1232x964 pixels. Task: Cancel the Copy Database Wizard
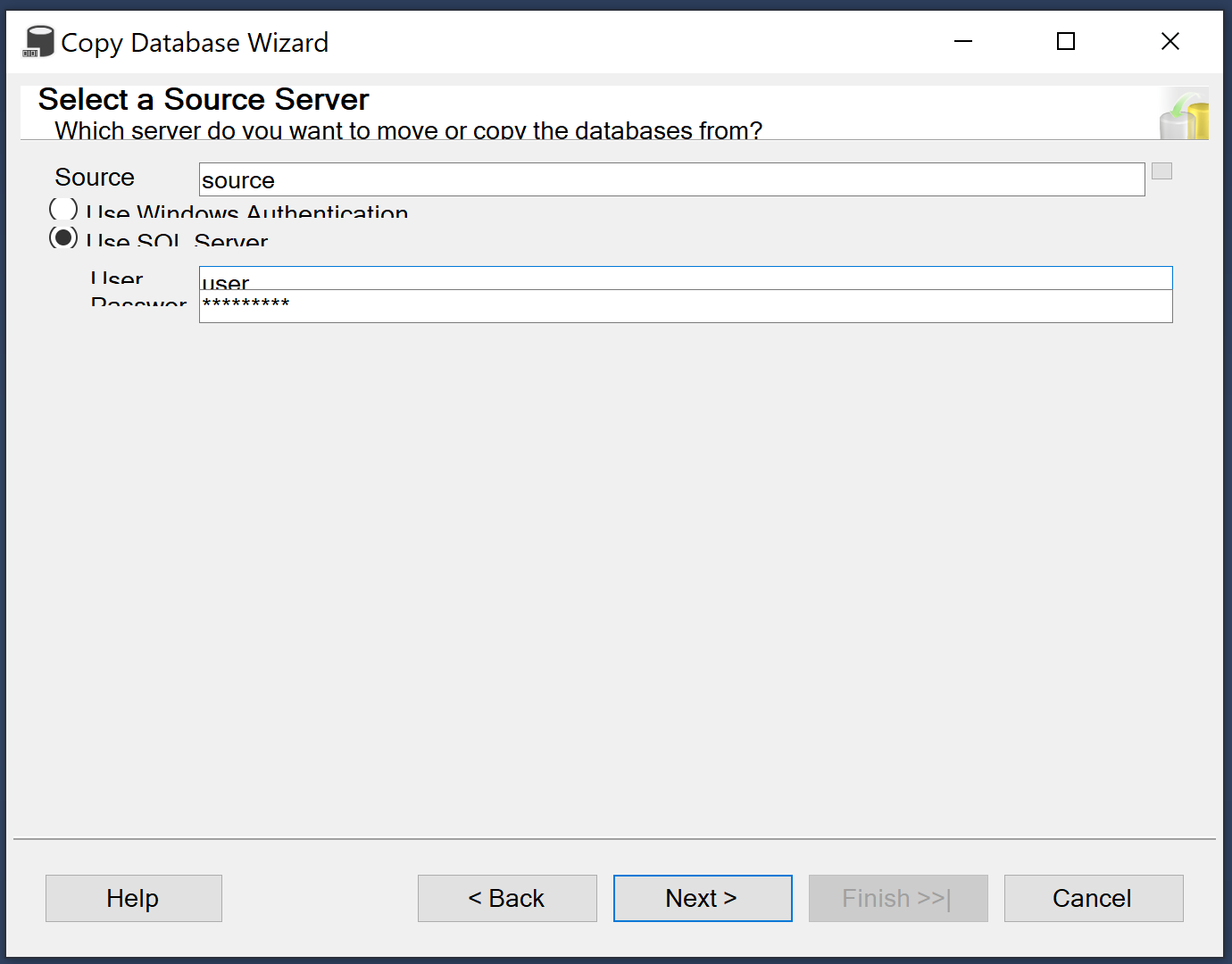click(x=1093, y=898)
